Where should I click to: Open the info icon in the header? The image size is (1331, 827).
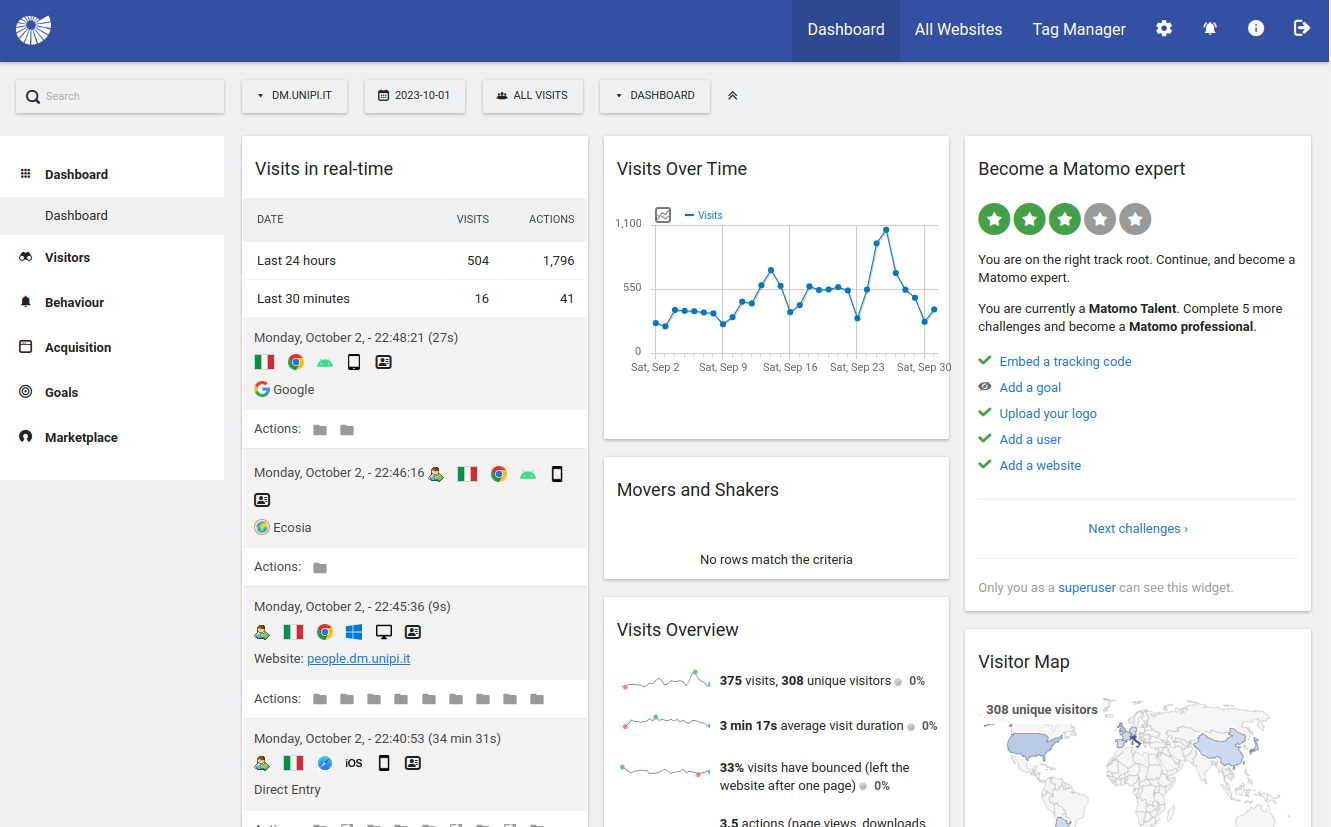coord(1256,29)
